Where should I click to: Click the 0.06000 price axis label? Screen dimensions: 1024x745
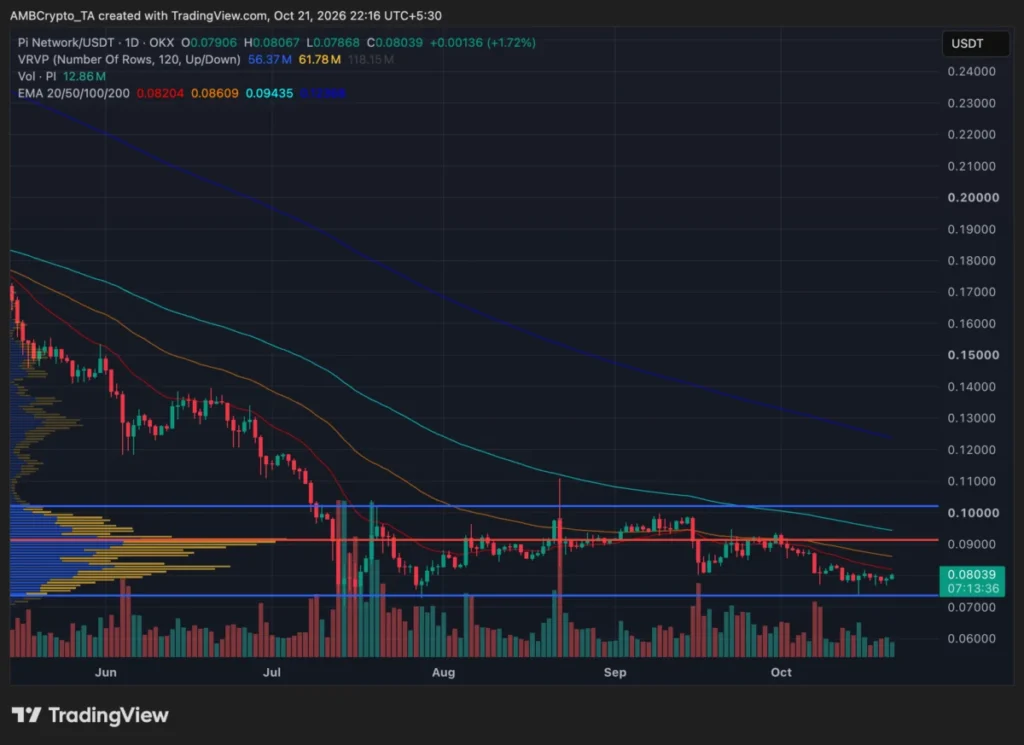[x=972, y=639]
